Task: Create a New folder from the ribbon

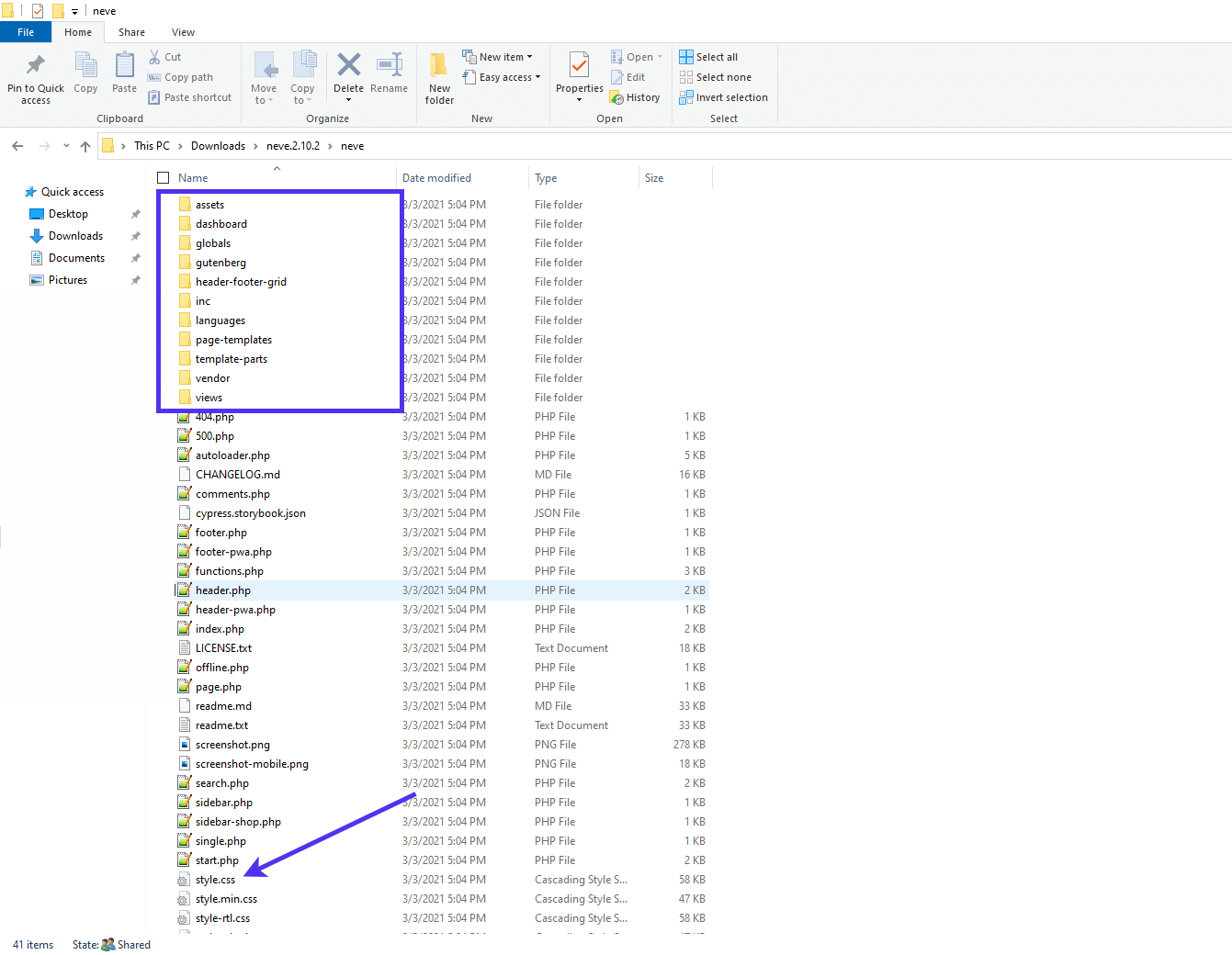Action: (x=439, y=66)
